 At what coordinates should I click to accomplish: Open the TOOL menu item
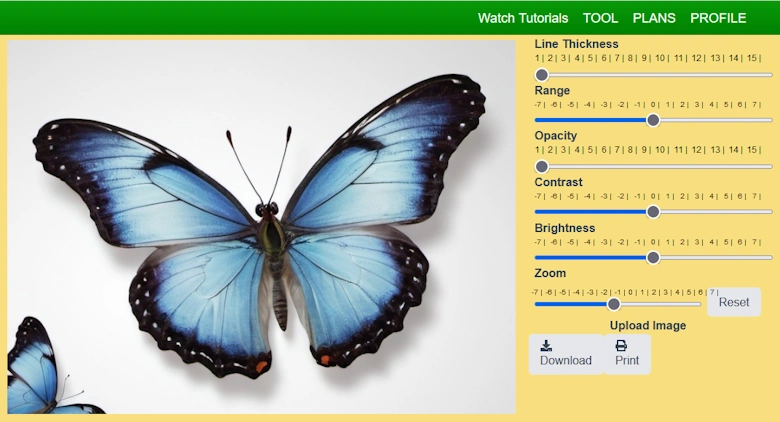[x=600, y=18]
